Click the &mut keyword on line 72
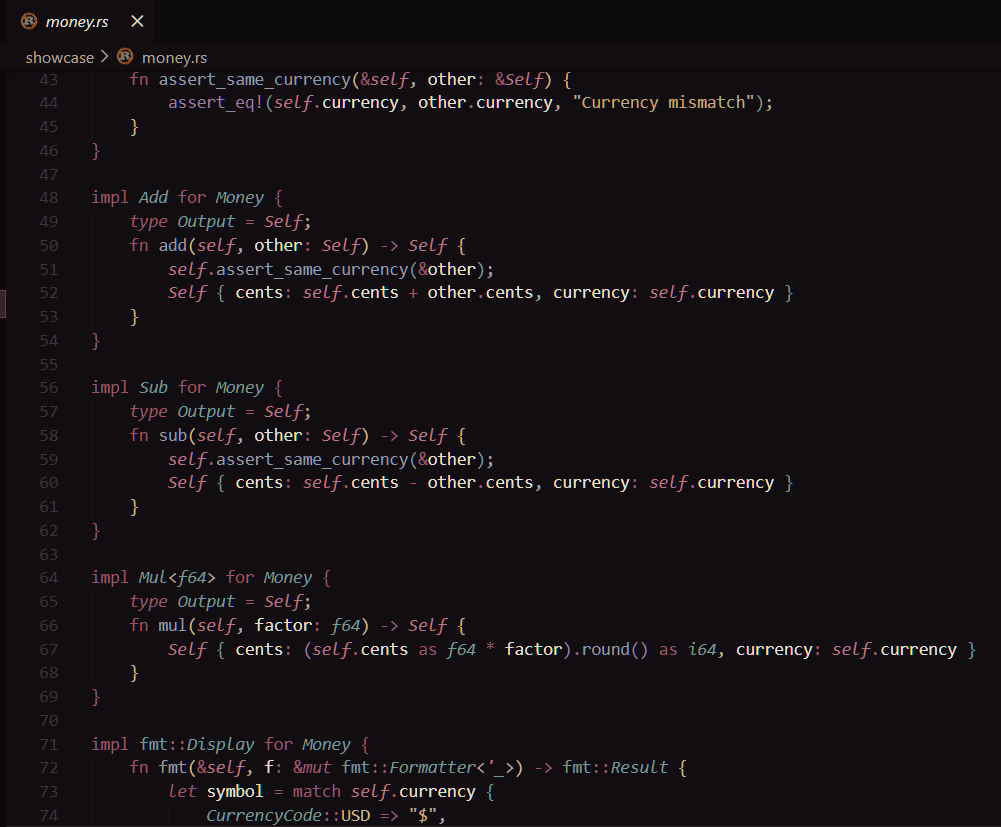Viewport: 1001px width, 827px height. point(312,768)
